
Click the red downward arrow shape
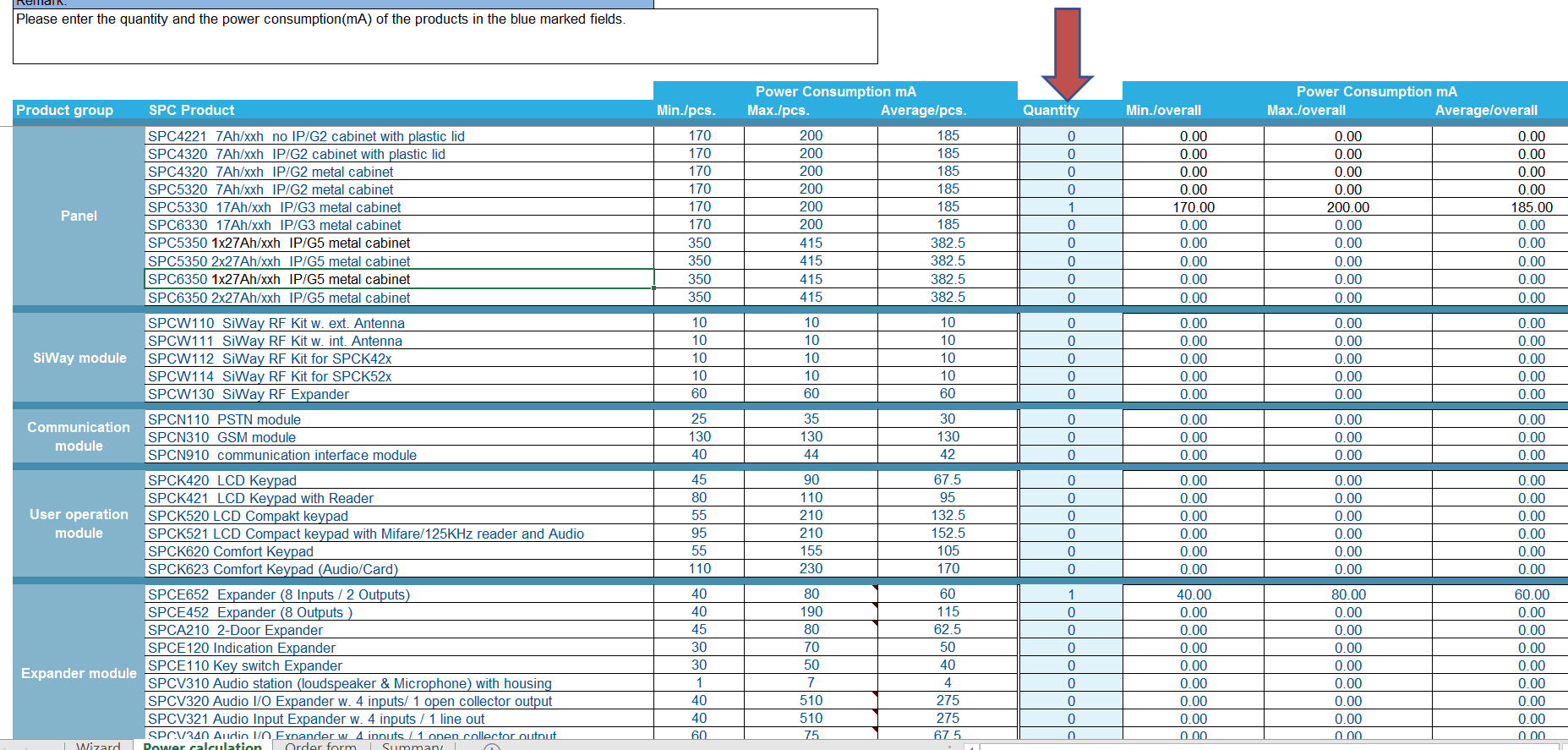click(x=1068, y=52)
